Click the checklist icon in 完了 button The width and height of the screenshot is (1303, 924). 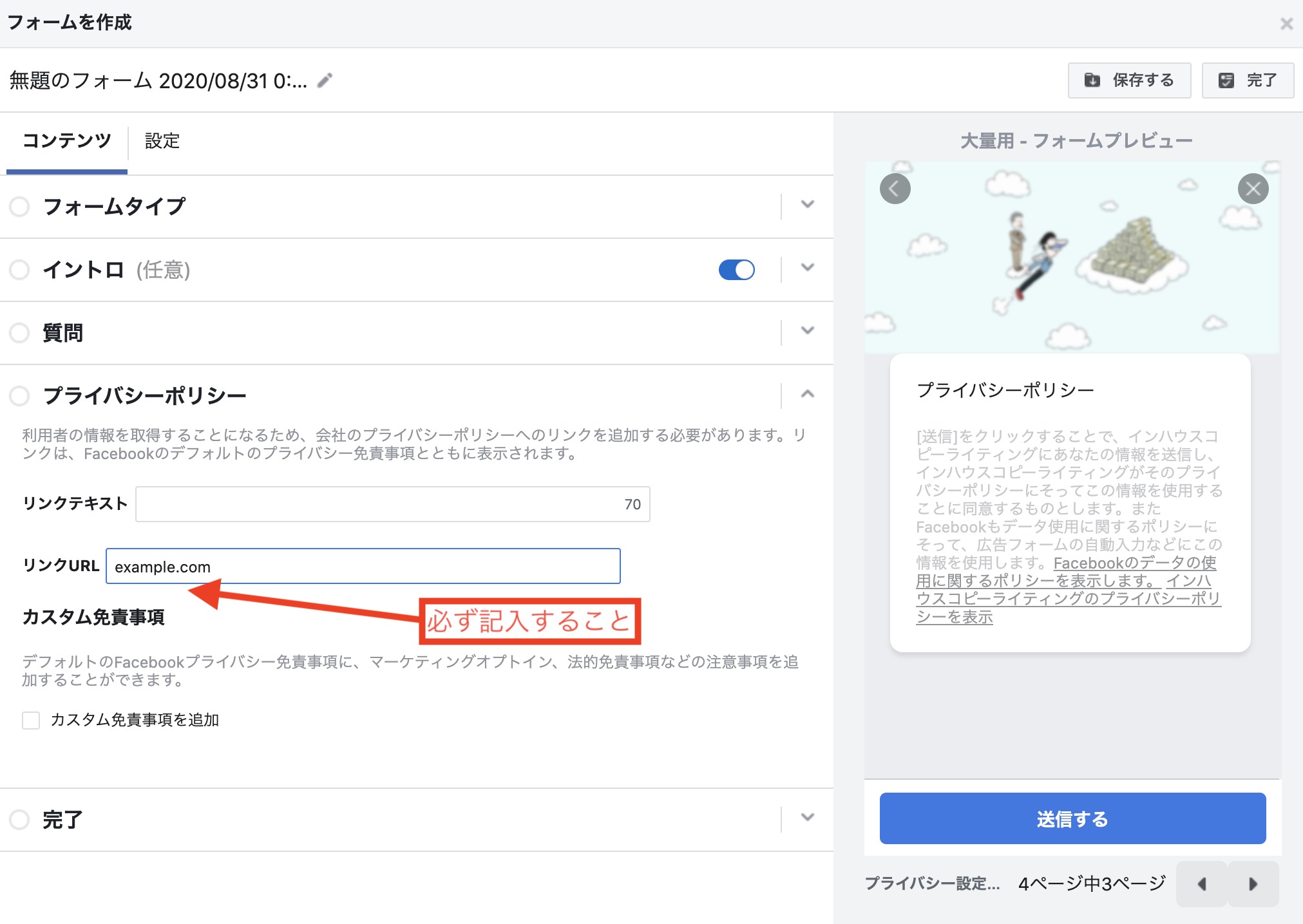point(1226,80)
